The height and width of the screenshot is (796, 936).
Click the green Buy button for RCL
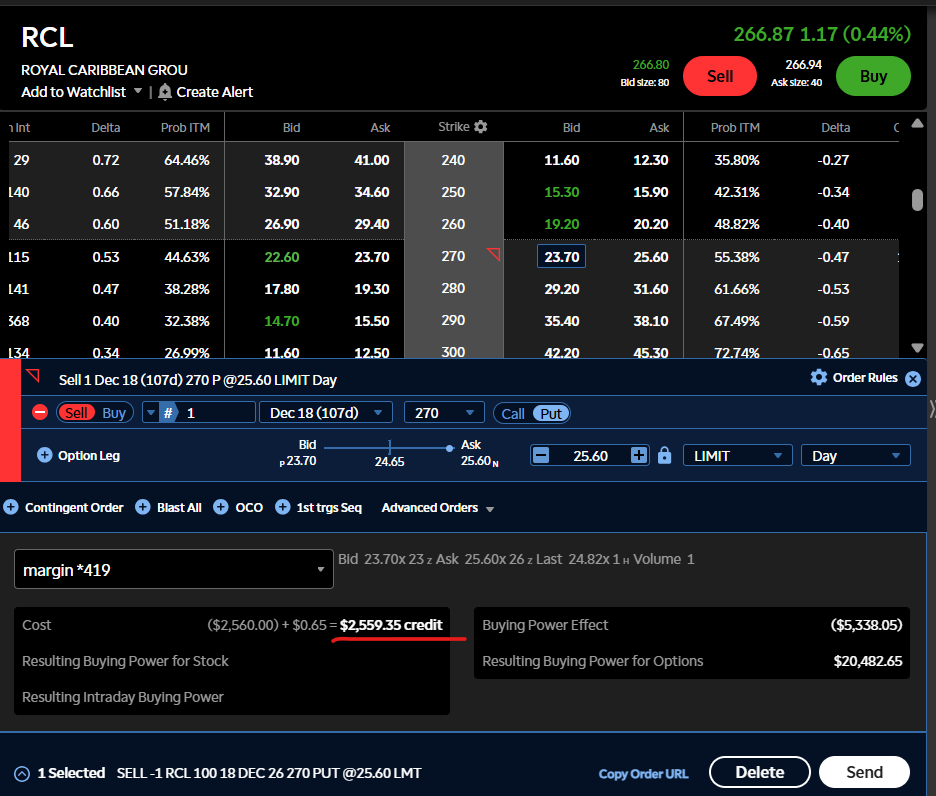pos(873,76)
